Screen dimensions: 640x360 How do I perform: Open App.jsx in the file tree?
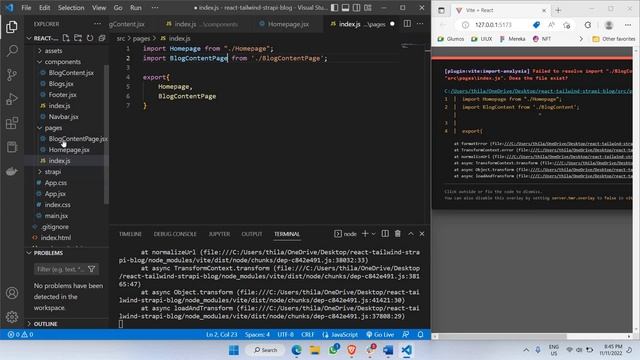55,194
